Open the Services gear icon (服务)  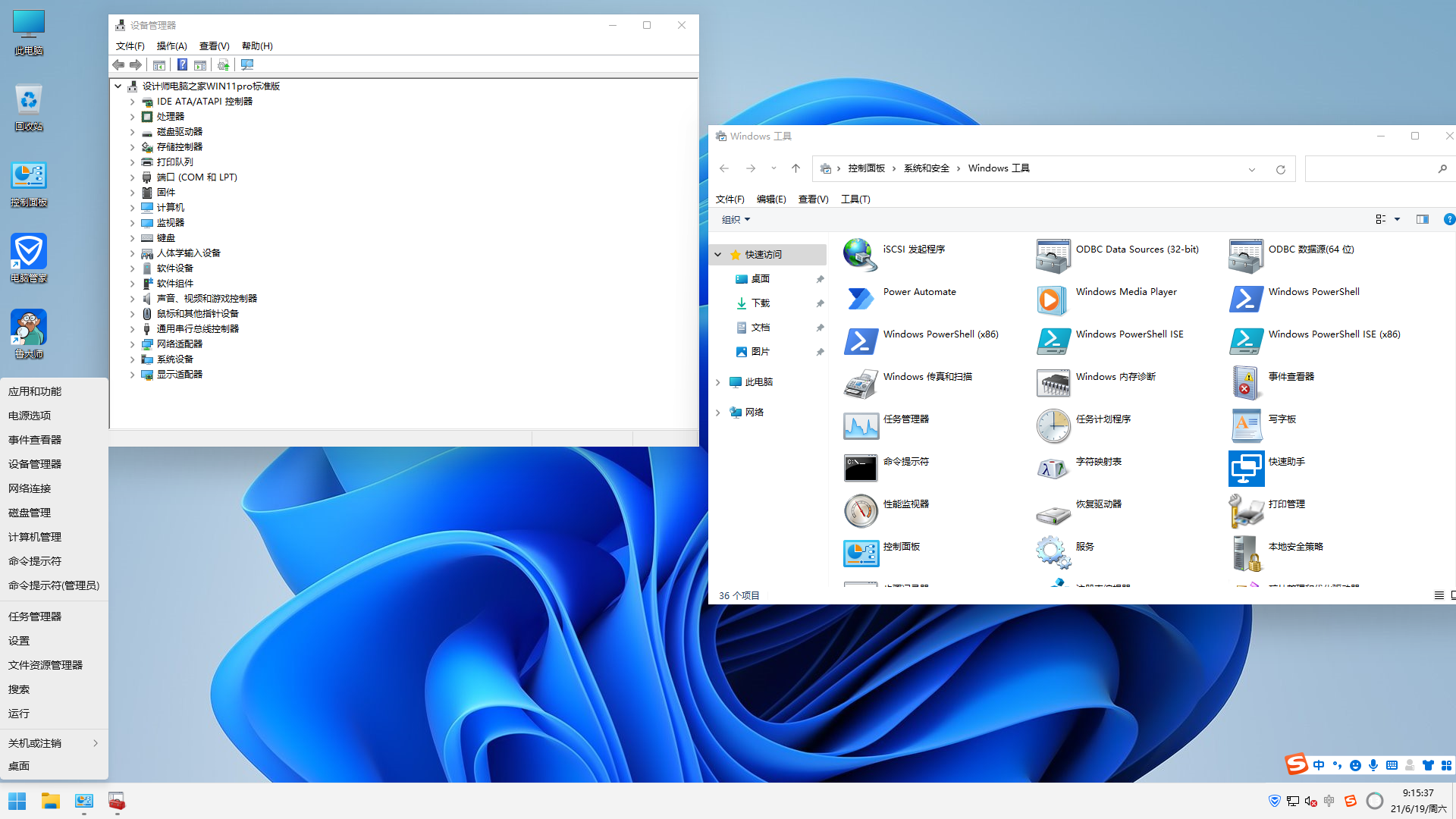1053,553
